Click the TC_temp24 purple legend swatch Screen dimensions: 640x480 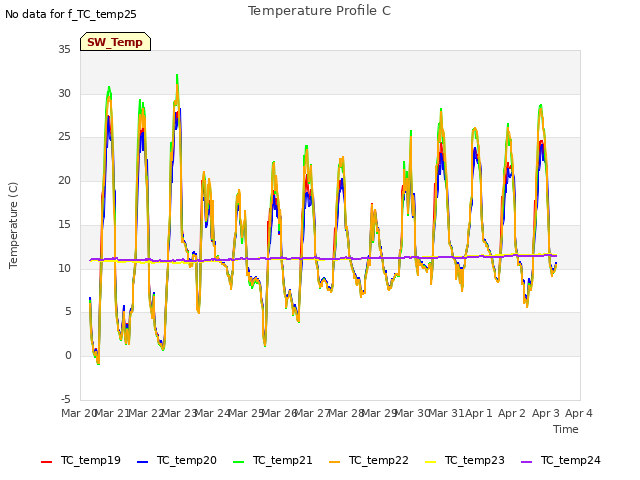pyautogui.click(x=527, y=462)
